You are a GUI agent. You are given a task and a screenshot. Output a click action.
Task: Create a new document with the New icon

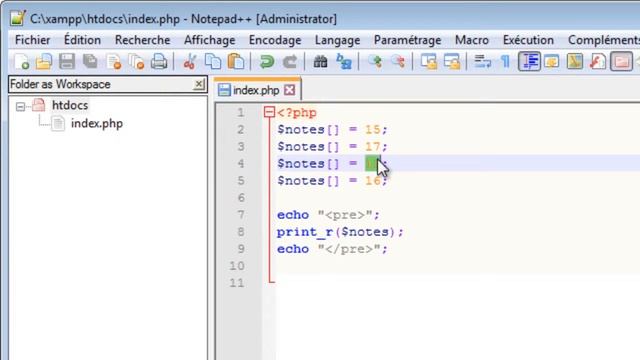(21, 62)
